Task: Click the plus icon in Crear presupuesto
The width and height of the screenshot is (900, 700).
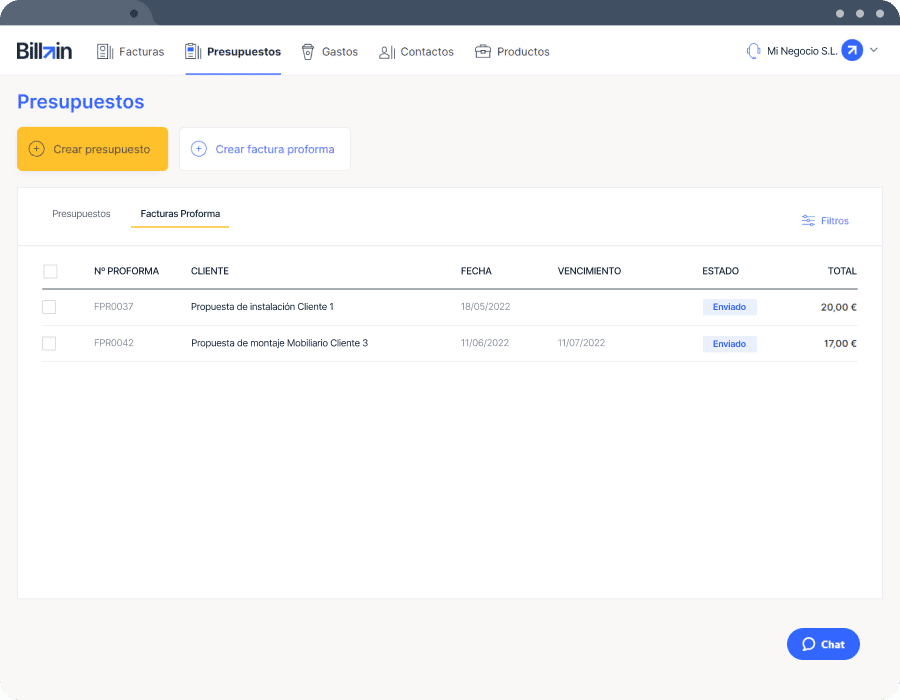Action: point(36,149)
